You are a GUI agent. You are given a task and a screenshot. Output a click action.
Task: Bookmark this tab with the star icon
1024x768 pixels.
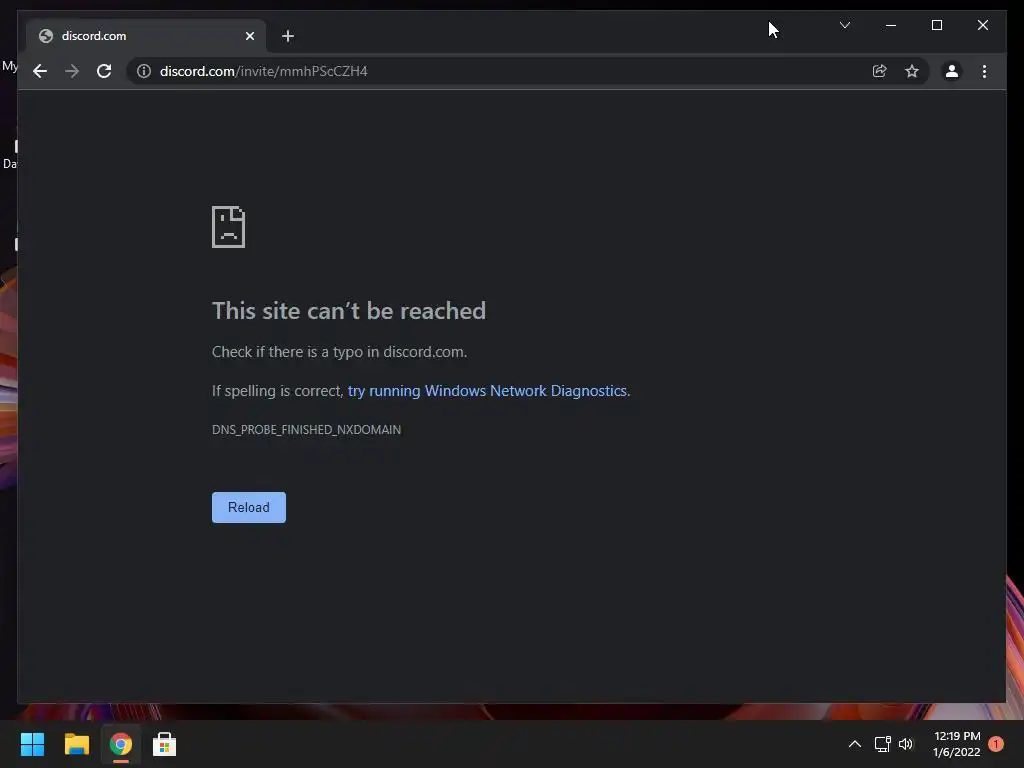coord(912,71)
